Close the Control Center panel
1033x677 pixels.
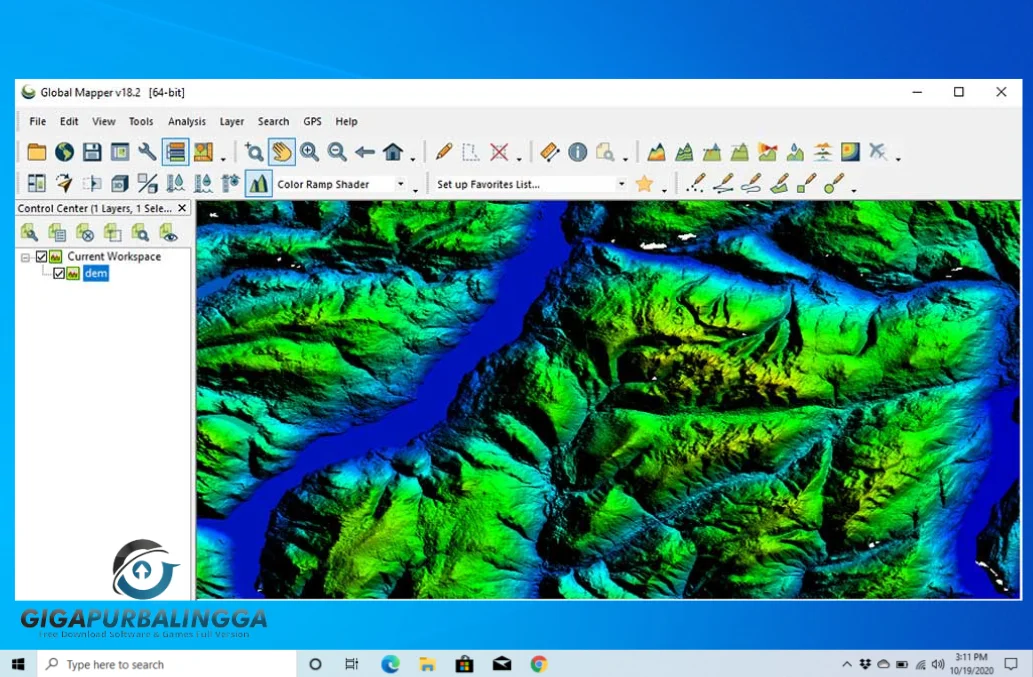click(182, 208)
